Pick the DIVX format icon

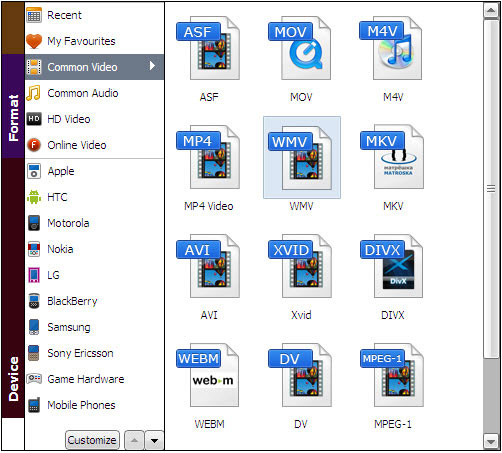392,266
